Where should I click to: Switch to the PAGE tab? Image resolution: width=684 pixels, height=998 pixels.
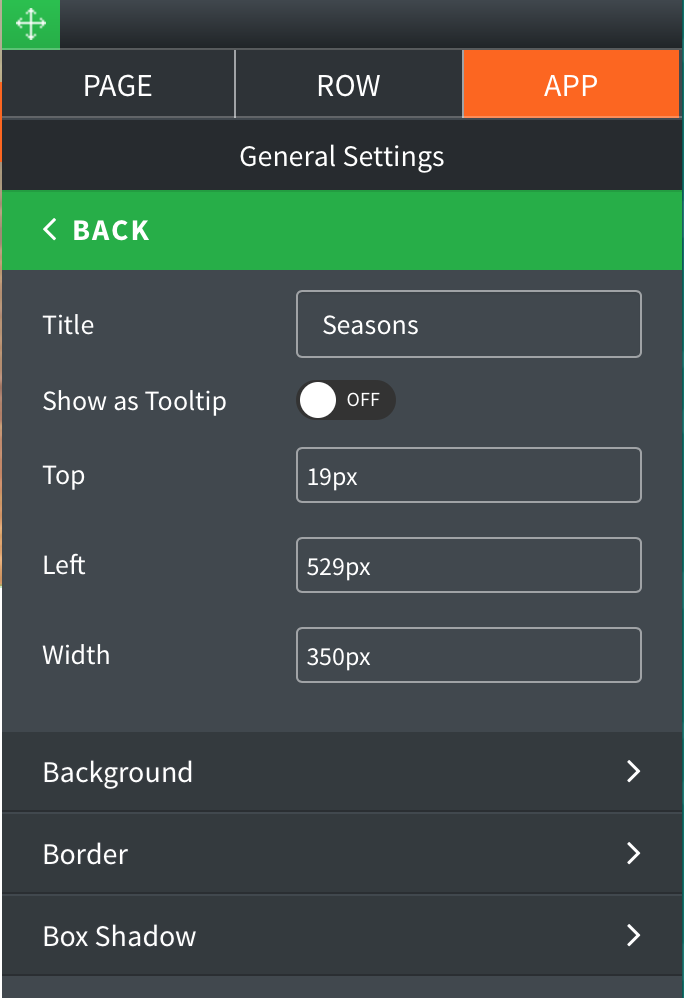tap(118, 86)
